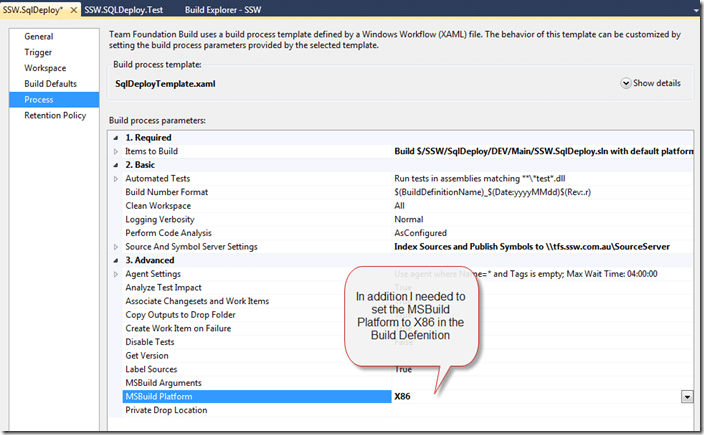Viewport: 704px width, 435px height.
Task: Click the SqlDeployTemplate.xaml template name
Action: tap(165, 84)
